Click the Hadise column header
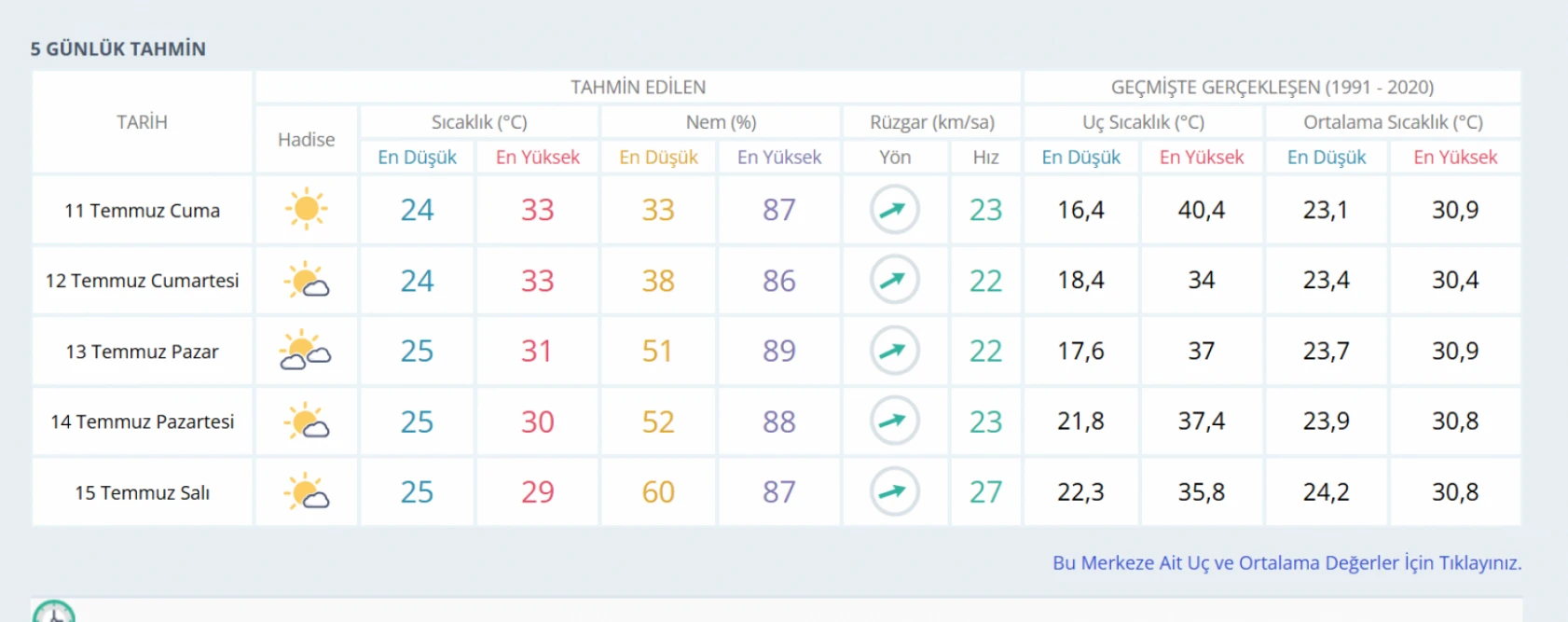This screenshot has width=1568, height=622. point(306,139)
